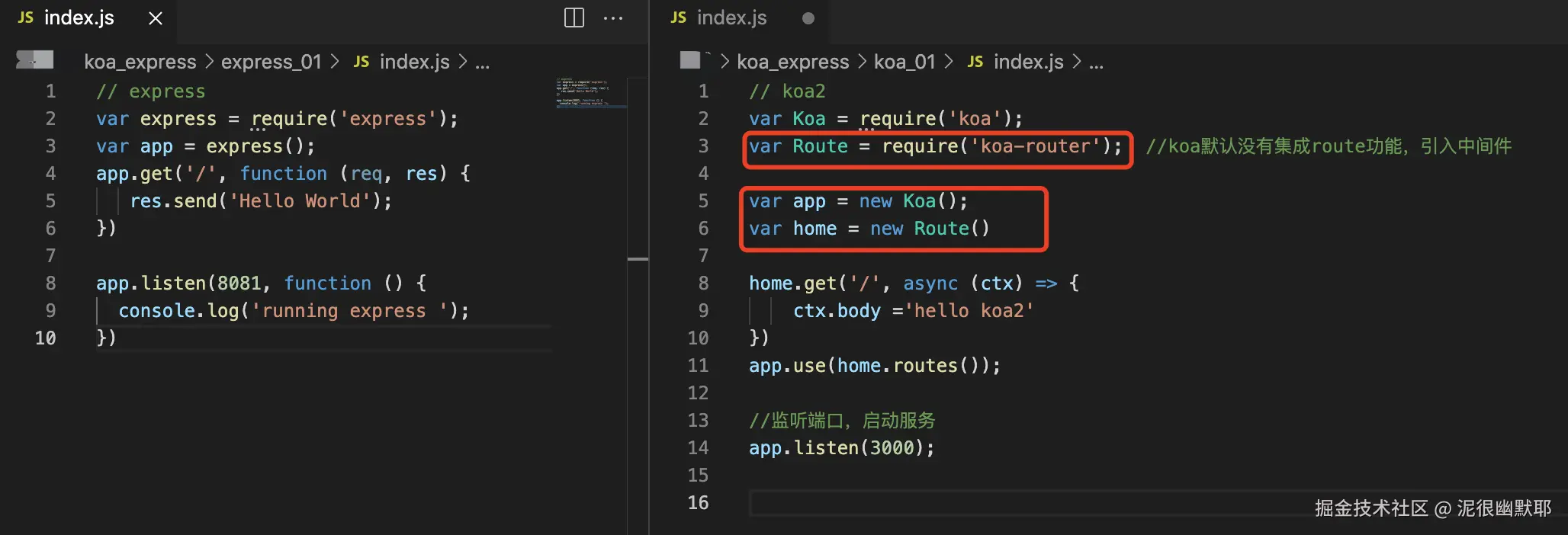Open express_01 breadcrumb folder
Image resolution: width=1568 pixels, height=535 pixels.
[x=272, y=62]
